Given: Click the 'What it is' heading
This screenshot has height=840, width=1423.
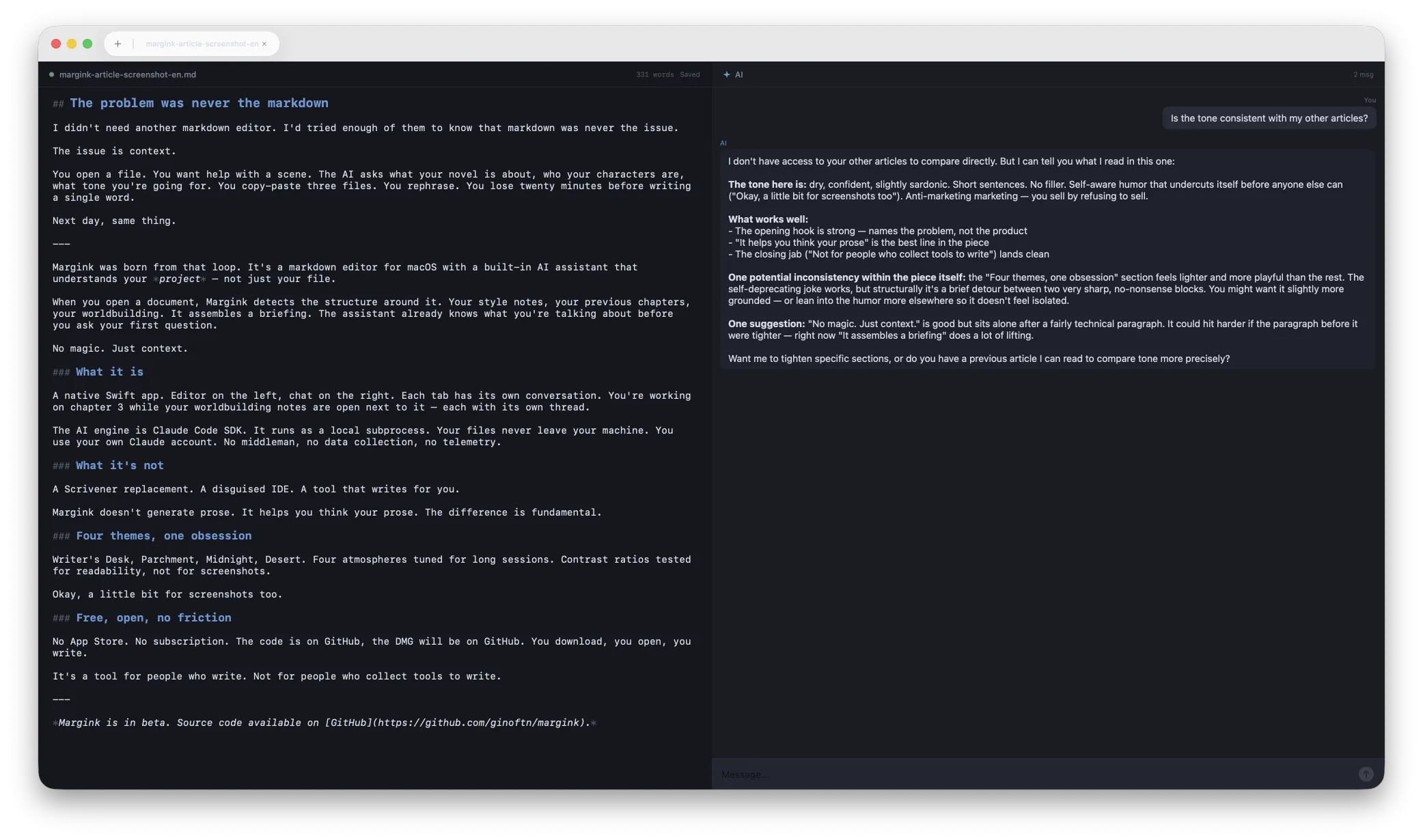Looking at the screenshot, I should point(109,372).
